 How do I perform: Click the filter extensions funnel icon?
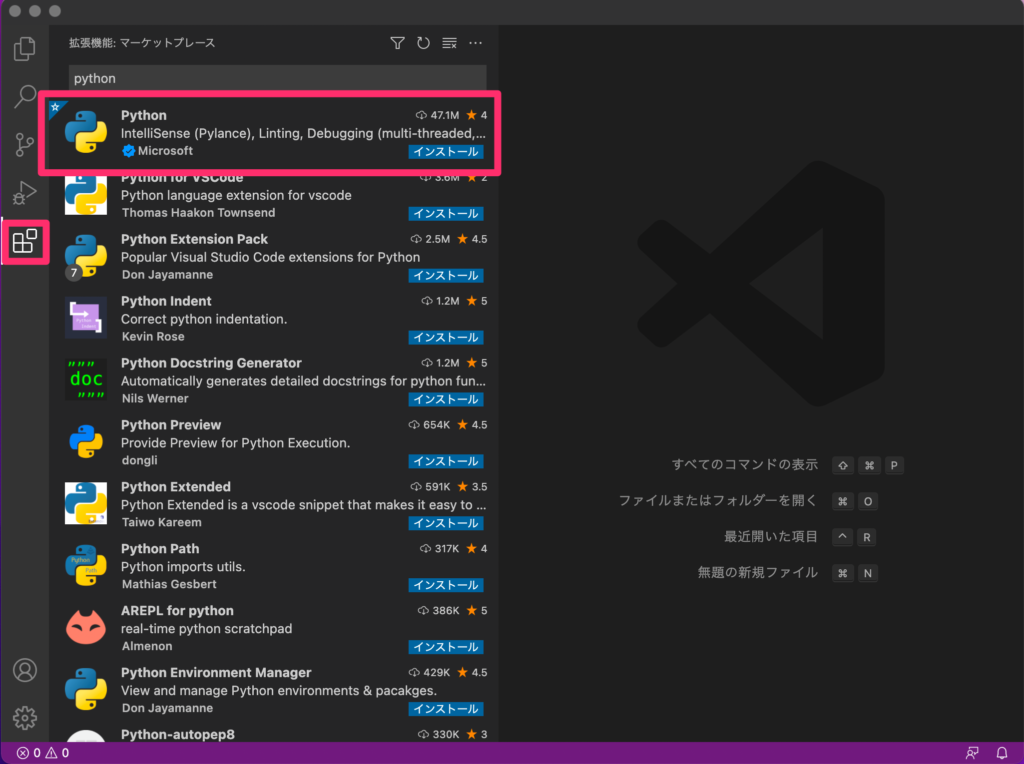[397, 43]
